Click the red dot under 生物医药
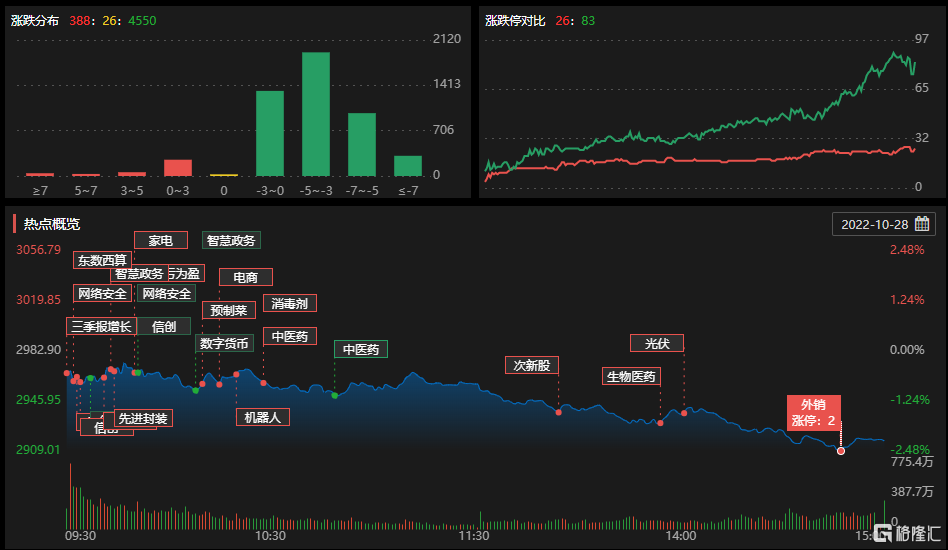This screenshot has height=550, width=948. [660, 423]
